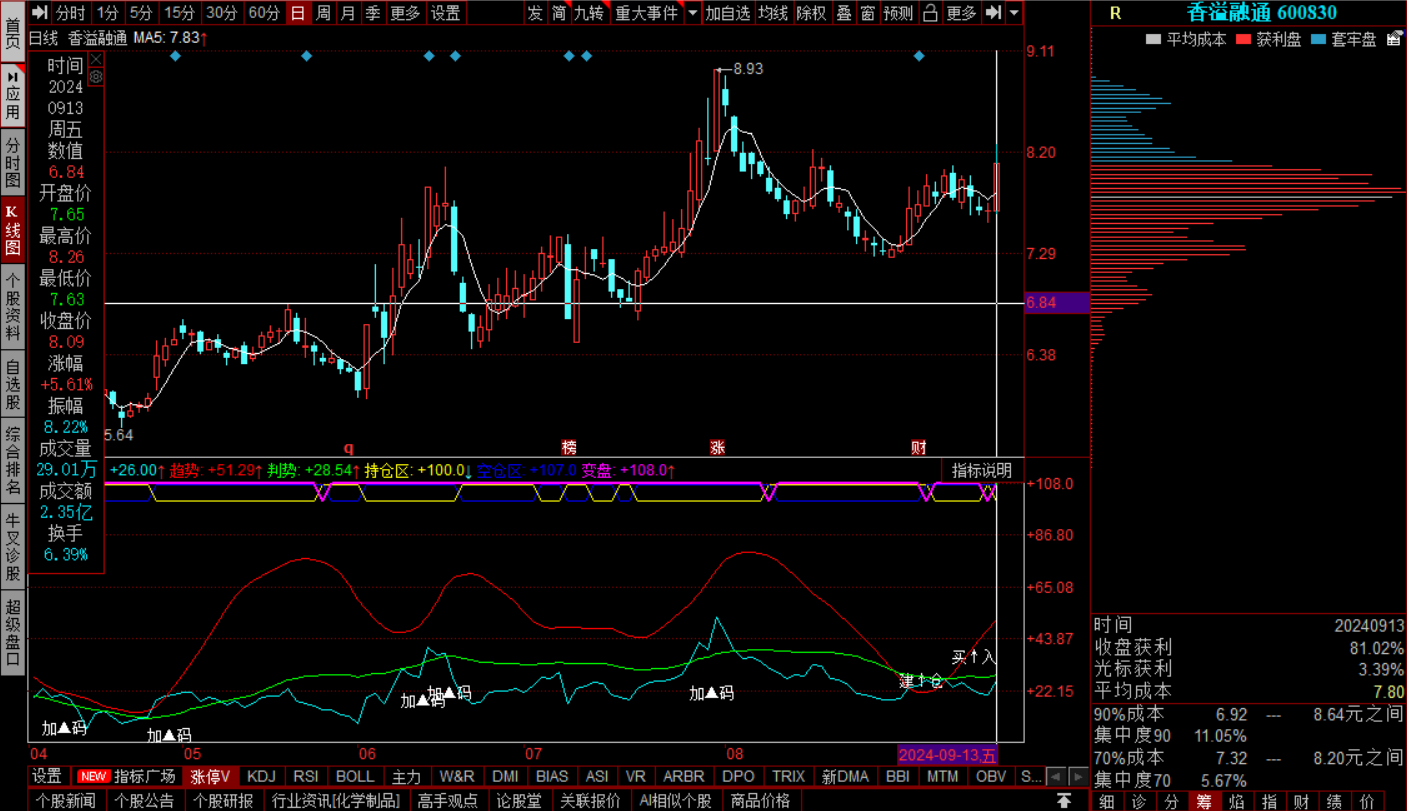Open 综合排名 in the left sidebar
1407x811 pixels.
click(13, 462)
